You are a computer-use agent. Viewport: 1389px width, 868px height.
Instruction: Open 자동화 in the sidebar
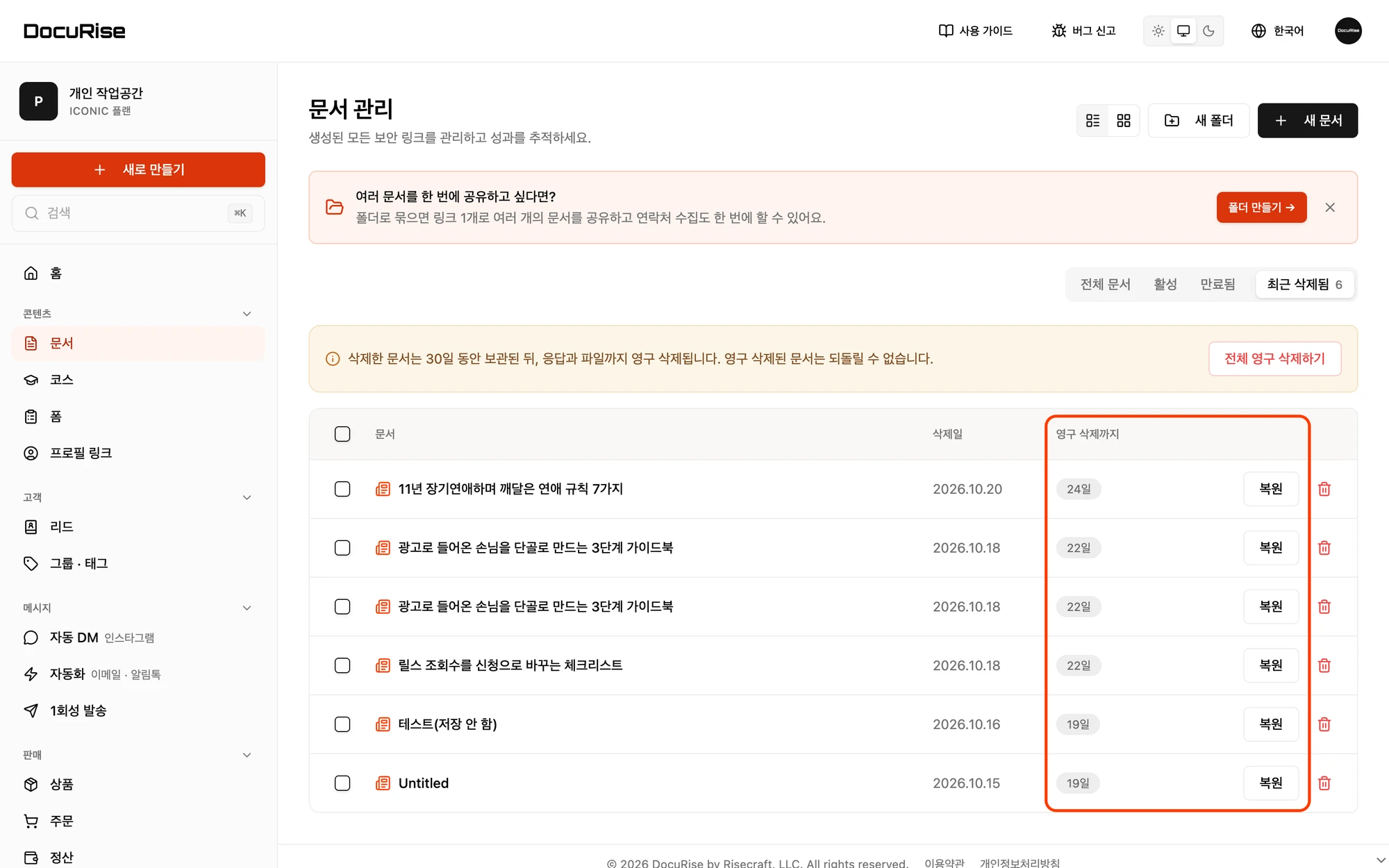pyautogui.click(x=138, y=674)
